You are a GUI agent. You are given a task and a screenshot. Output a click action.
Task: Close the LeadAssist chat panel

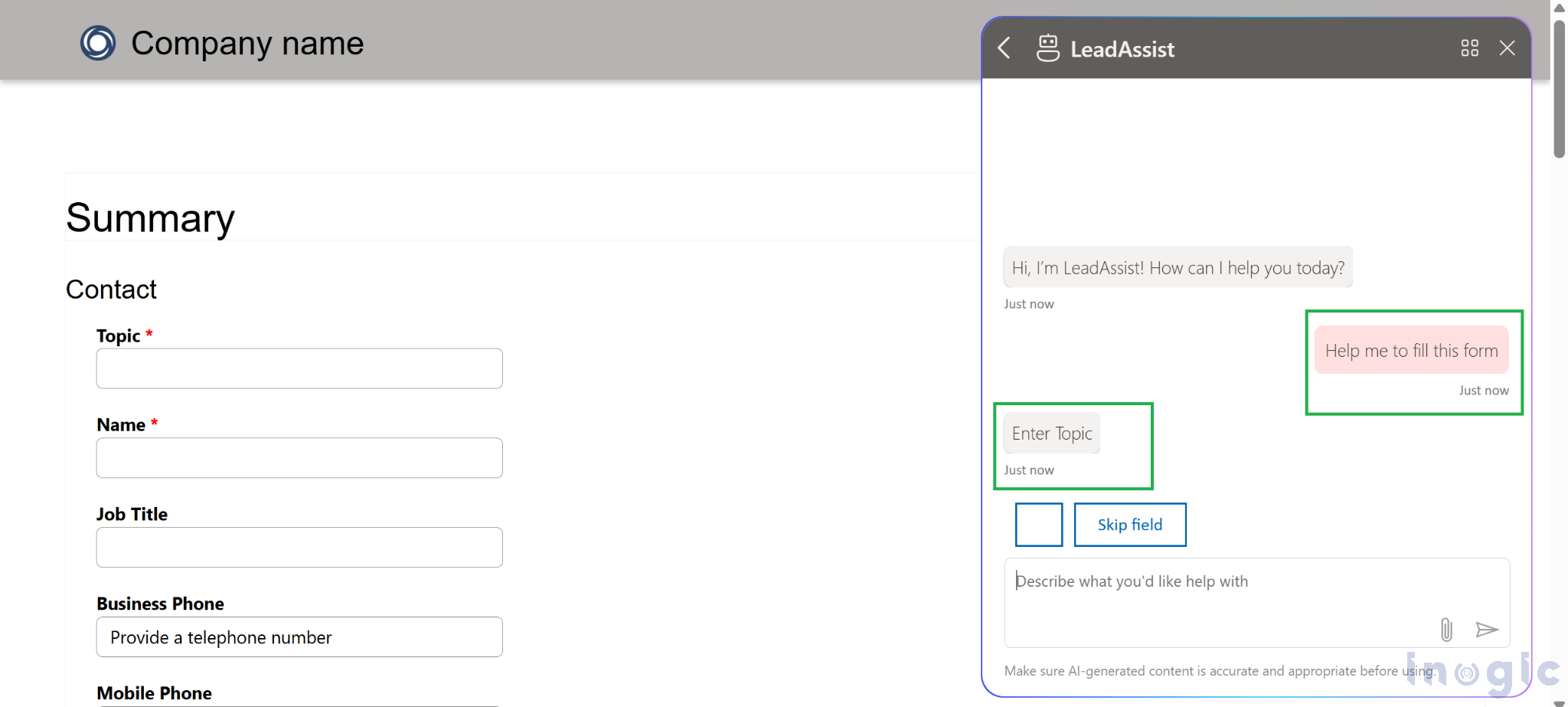click(1507, 48)
